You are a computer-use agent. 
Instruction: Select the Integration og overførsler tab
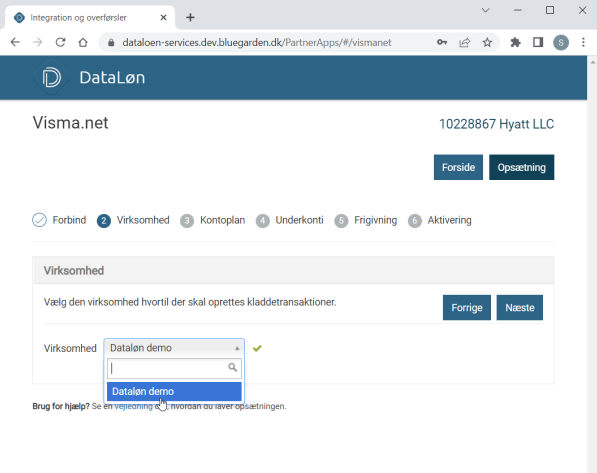pos(90,18)
